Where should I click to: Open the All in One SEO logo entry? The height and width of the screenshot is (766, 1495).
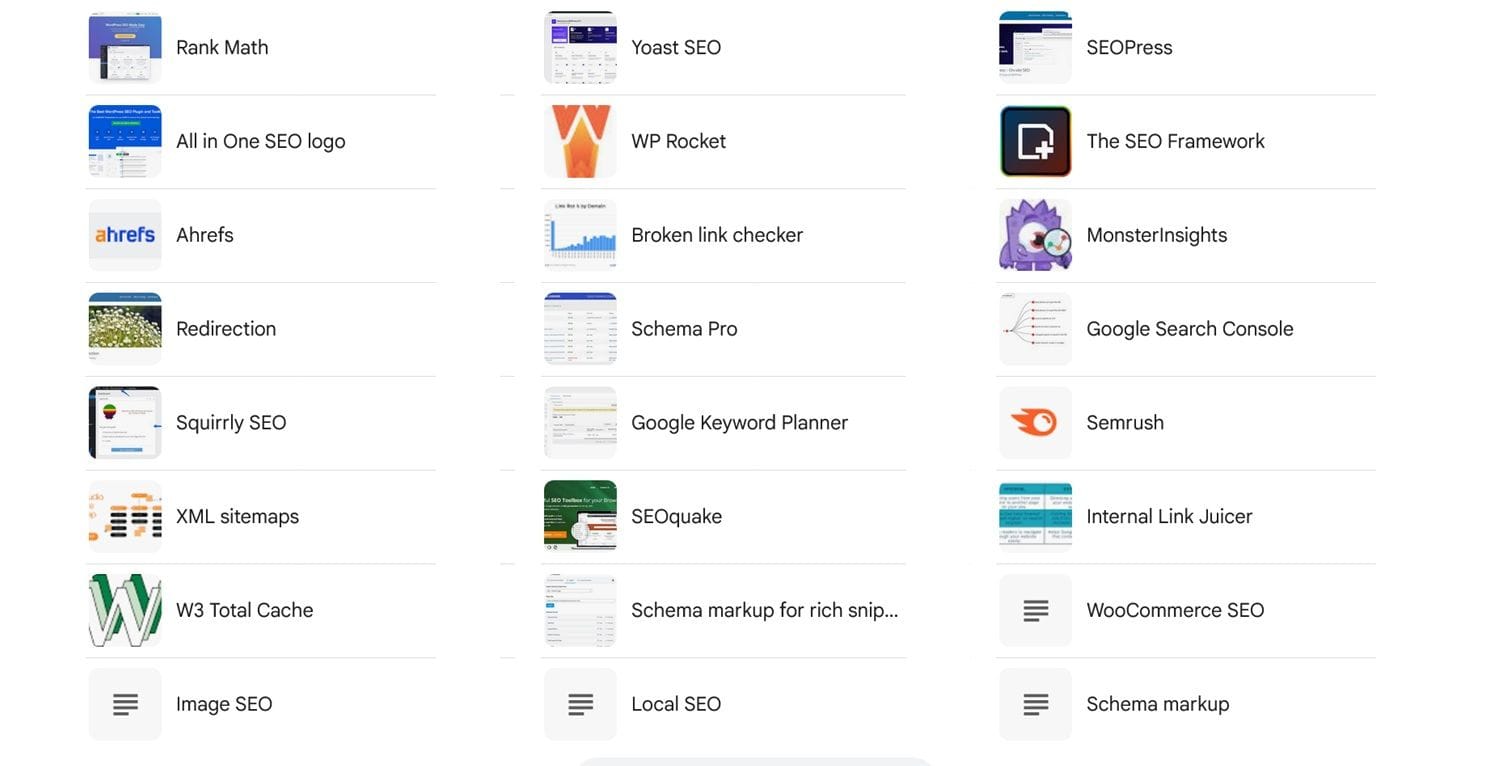coord(261,142)
